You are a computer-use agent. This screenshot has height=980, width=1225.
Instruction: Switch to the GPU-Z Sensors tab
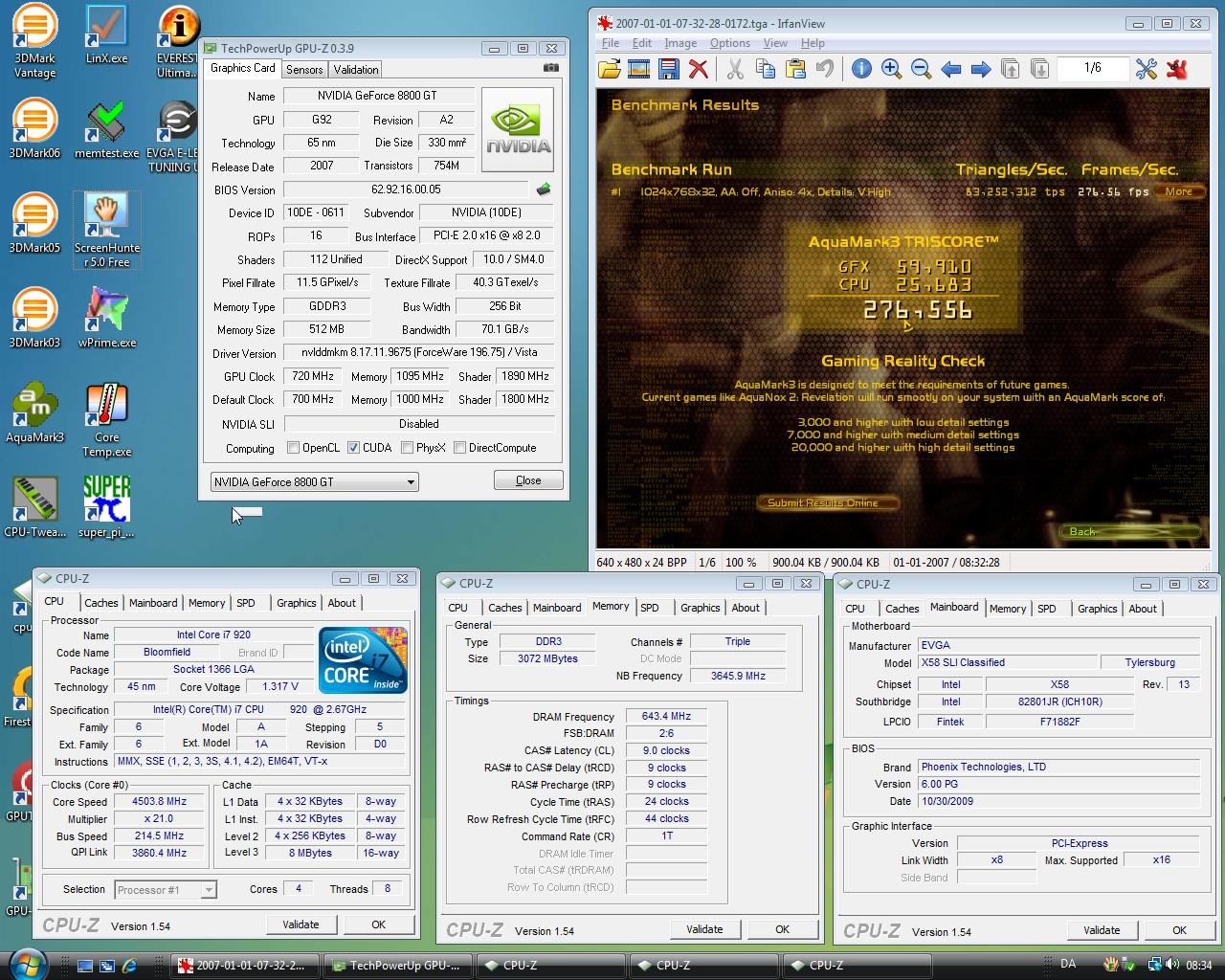pos(304,69)
